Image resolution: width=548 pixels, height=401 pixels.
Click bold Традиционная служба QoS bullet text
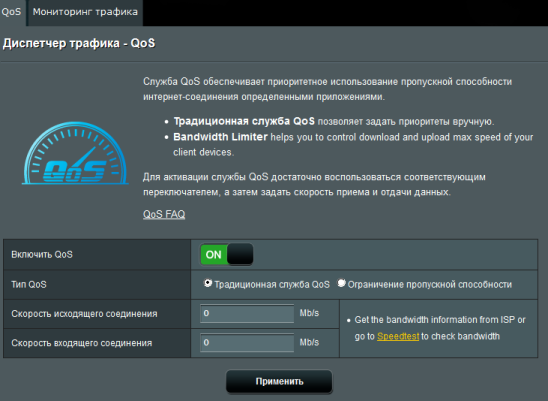244,121
